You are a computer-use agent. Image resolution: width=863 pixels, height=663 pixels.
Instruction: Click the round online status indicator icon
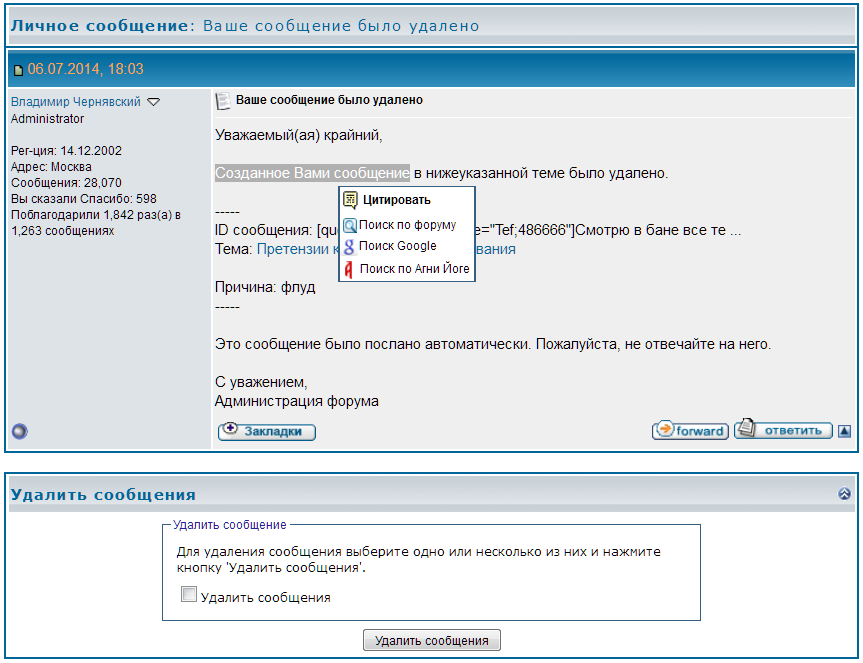point(19,431)
